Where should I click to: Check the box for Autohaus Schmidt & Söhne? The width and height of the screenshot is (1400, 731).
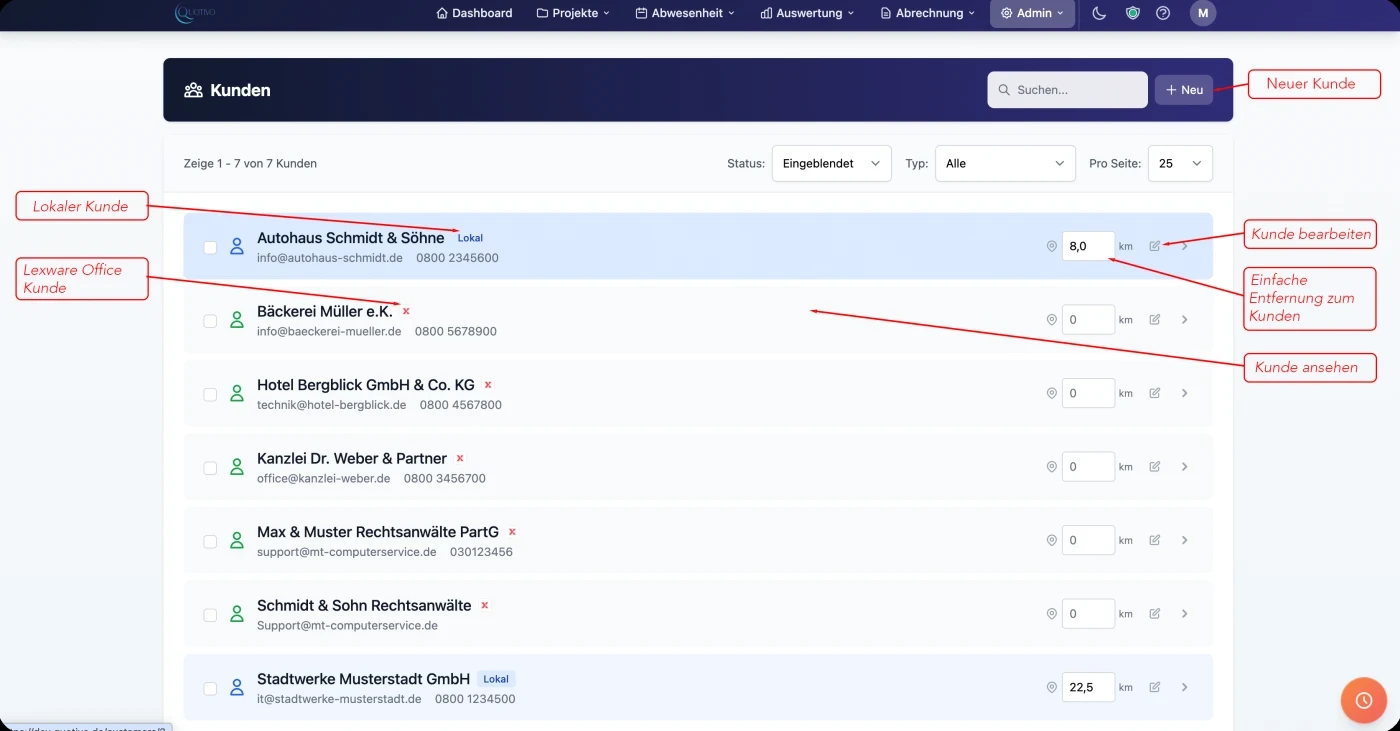click(210, 247)
